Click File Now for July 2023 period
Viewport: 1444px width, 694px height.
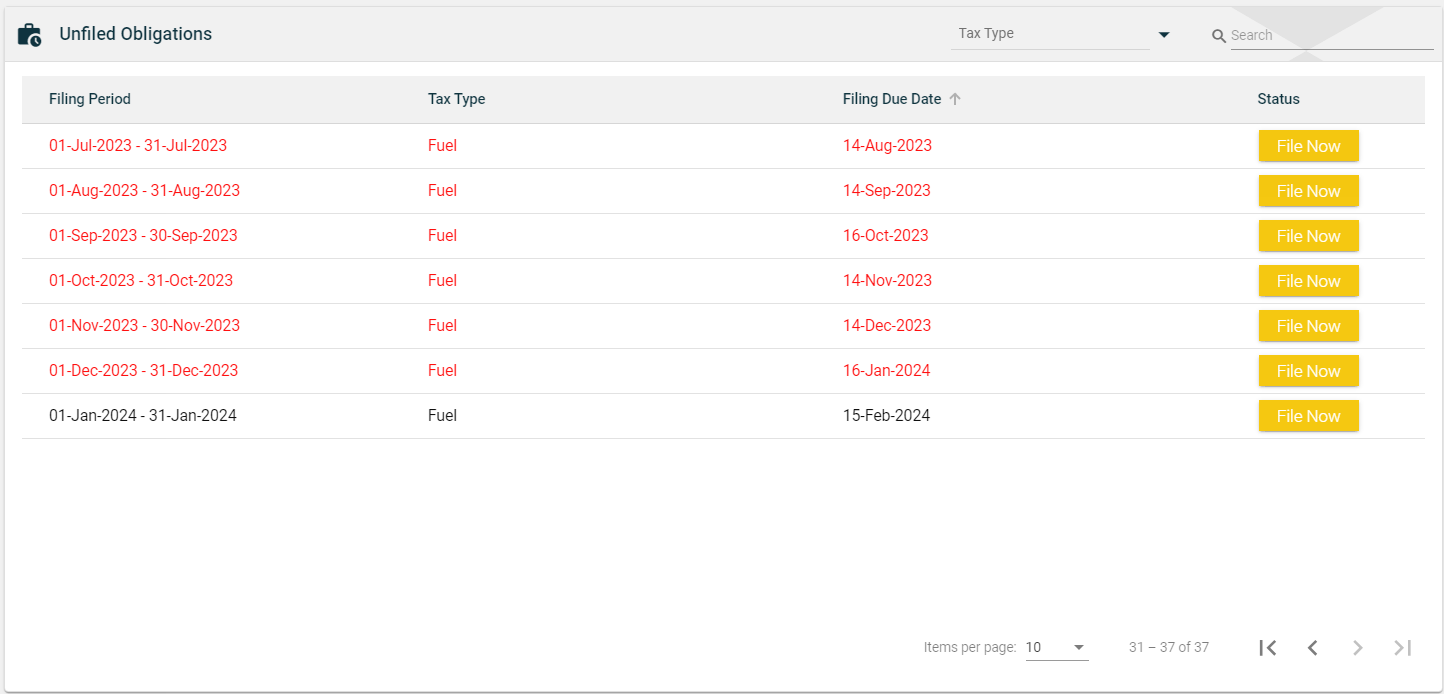pyautogui.click(x=1308, y=146)
